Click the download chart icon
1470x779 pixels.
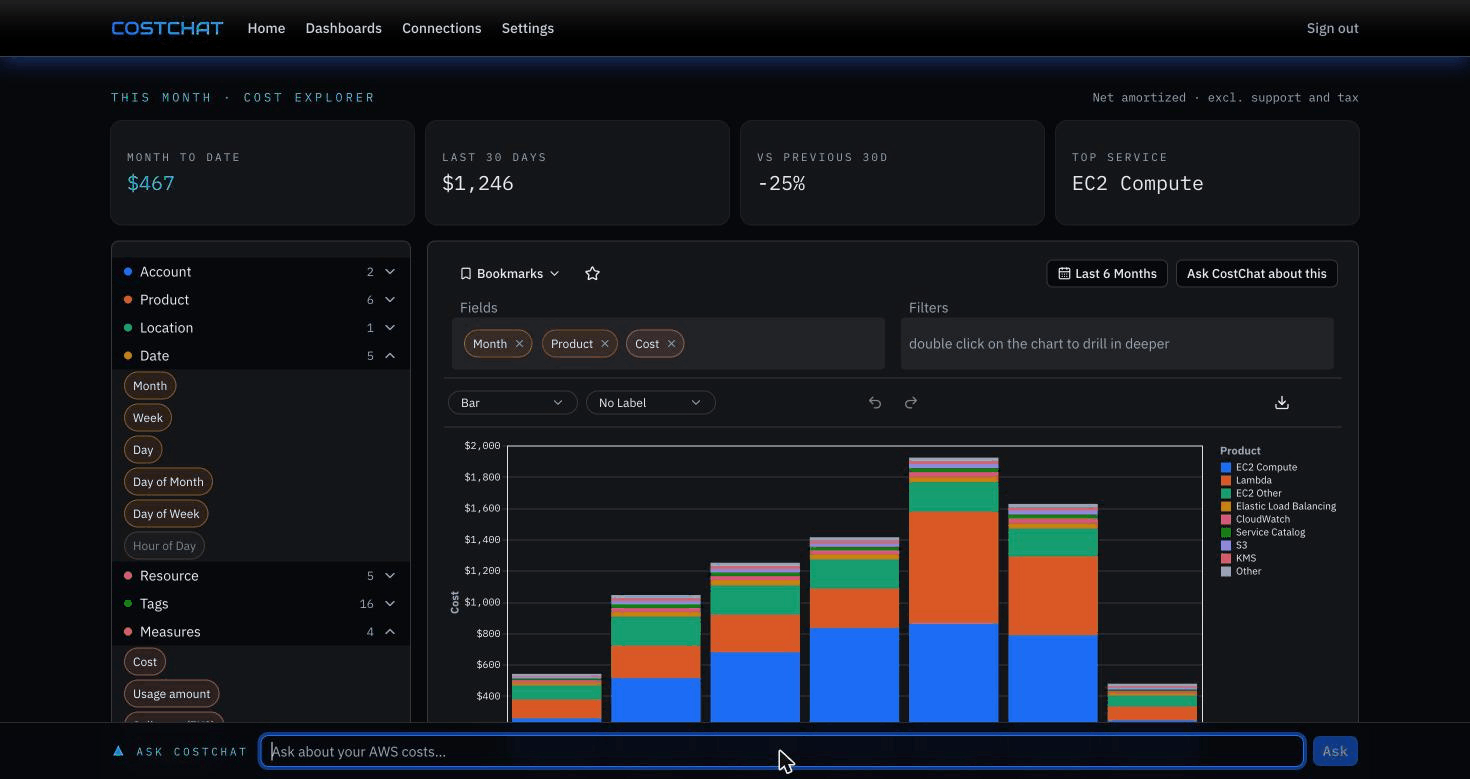tap(1282, 402)
